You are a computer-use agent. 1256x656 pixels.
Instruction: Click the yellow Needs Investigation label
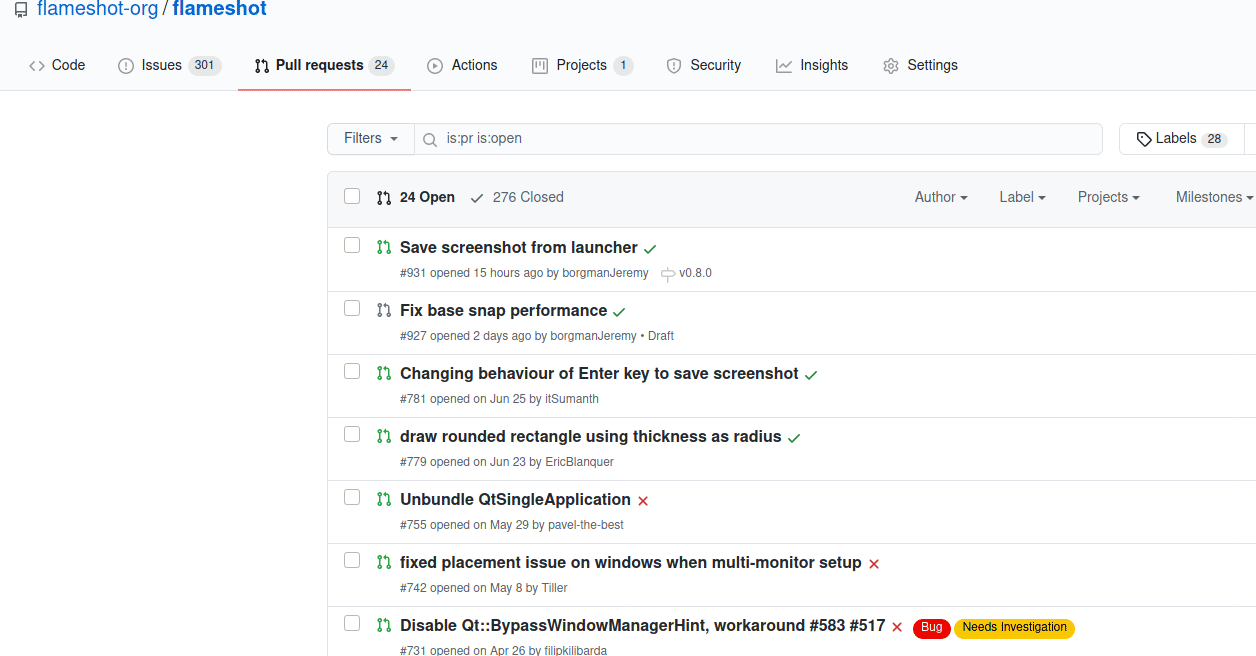click(1015, 628)
